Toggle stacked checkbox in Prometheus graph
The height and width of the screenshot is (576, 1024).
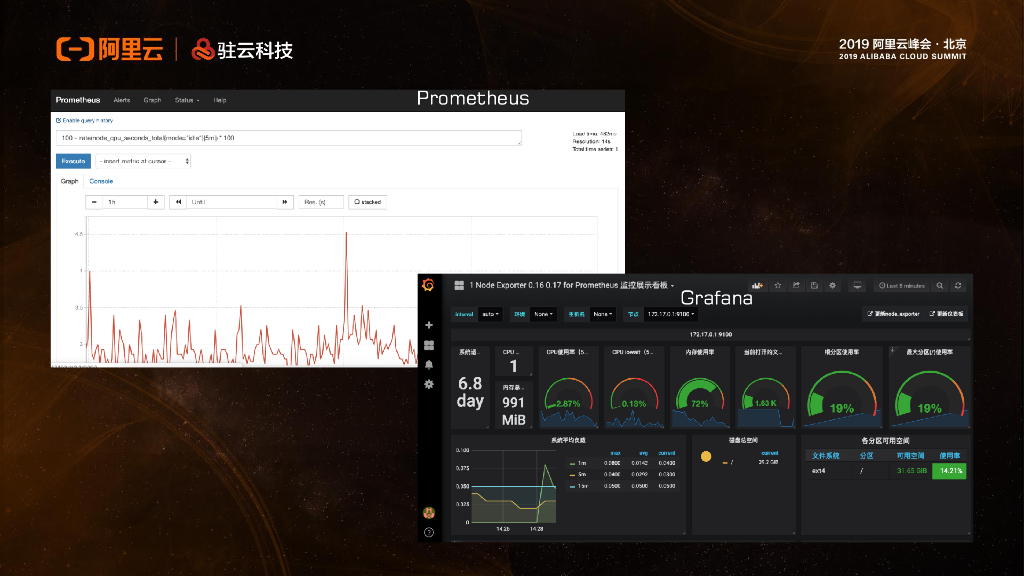point(357,202)
